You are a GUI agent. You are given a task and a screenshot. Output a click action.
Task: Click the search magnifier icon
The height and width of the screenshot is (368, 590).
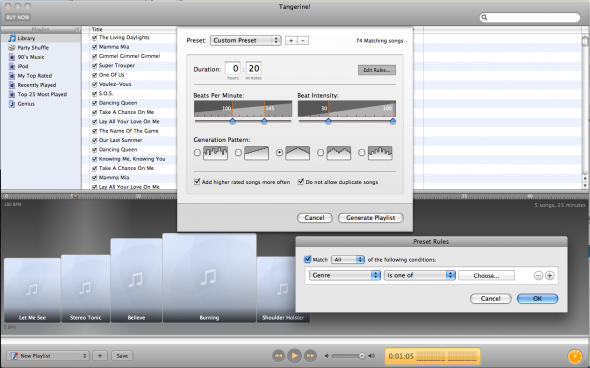point(485,17)
